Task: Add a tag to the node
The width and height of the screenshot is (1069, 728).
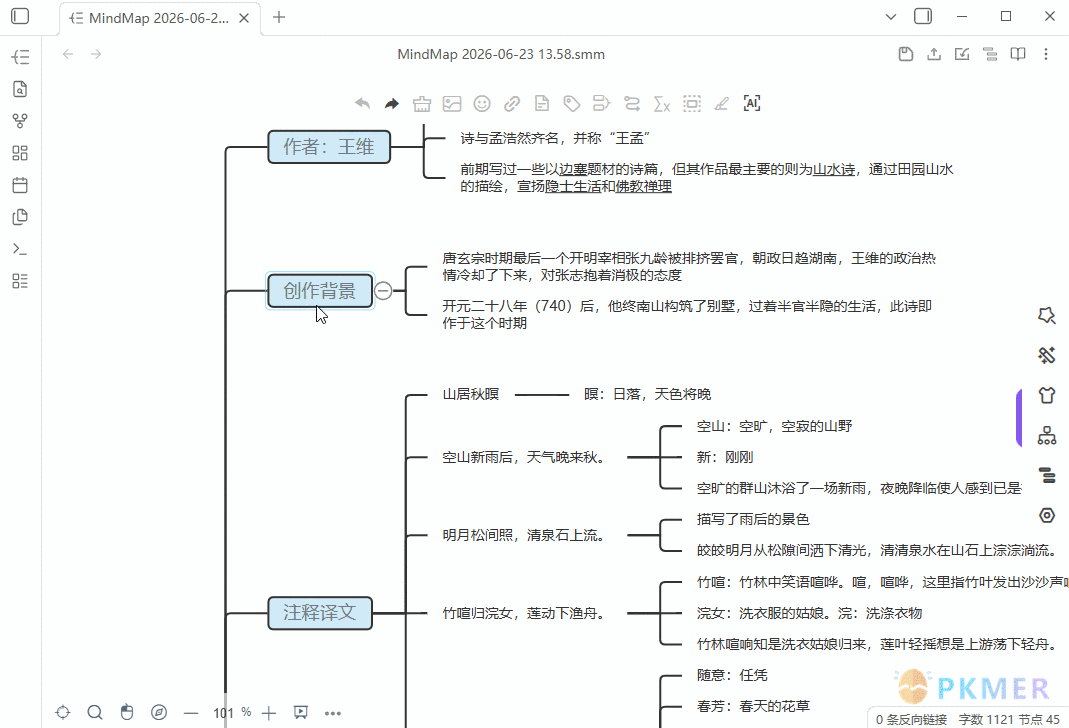Action: pyautogui.click(x=571, y=104)
